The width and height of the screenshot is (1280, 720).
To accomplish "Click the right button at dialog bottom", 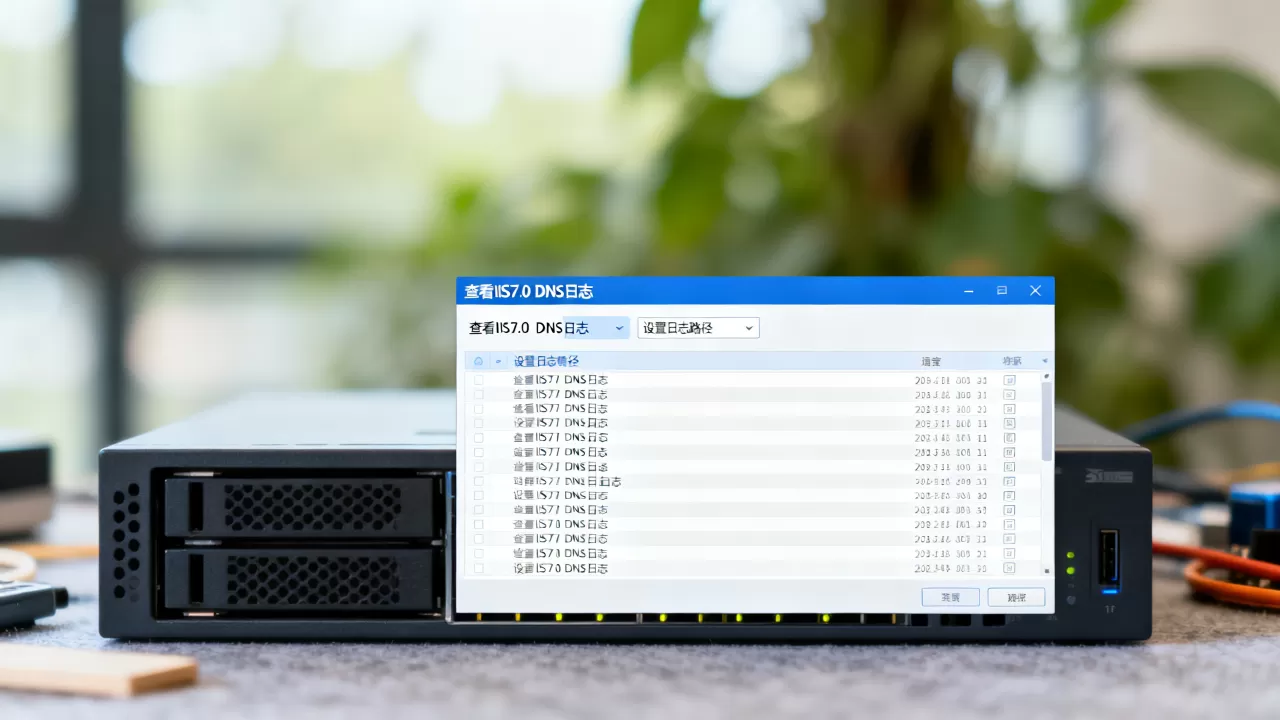I will click(1016, 597).
